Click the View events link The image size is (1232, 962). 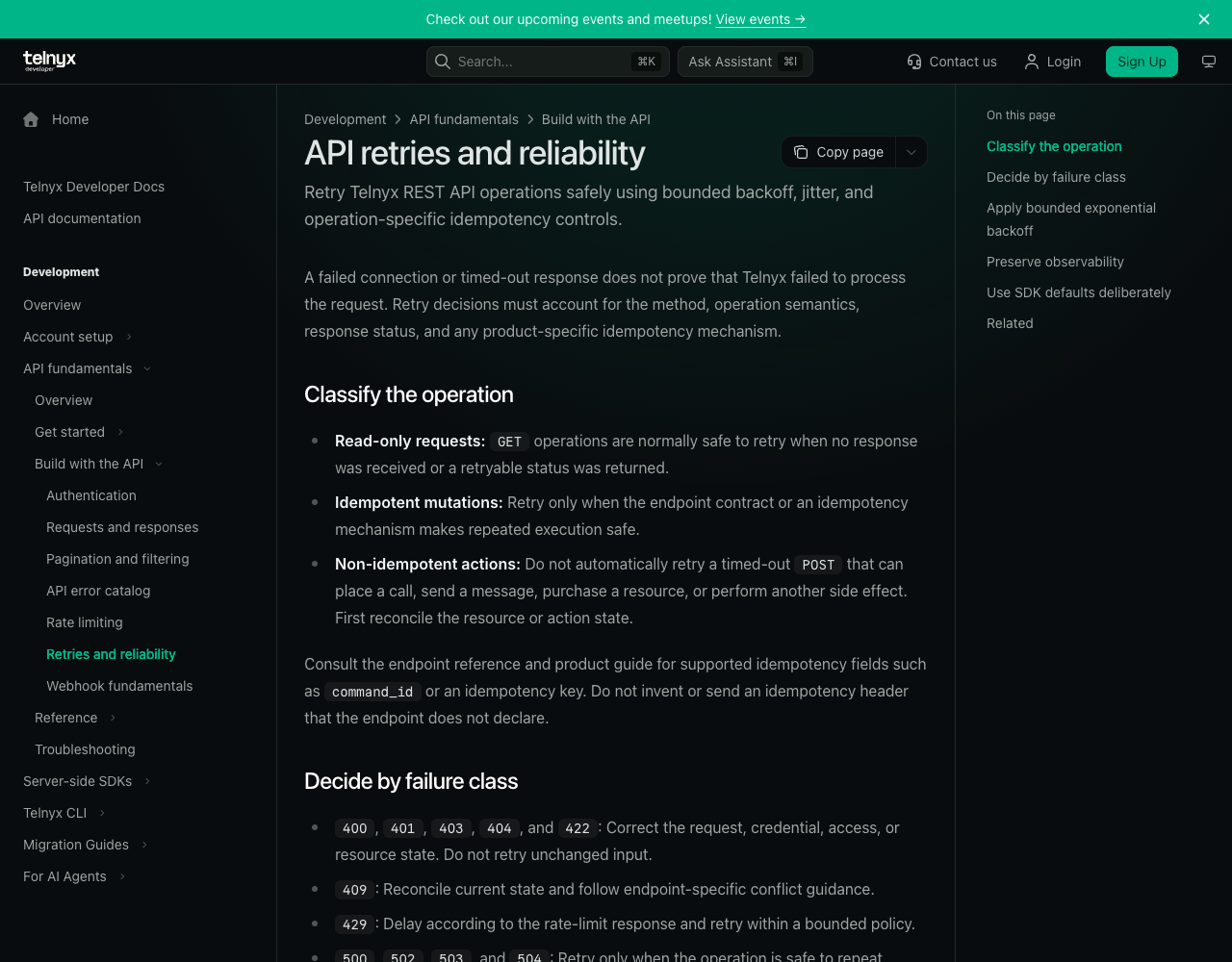point(760,19)
